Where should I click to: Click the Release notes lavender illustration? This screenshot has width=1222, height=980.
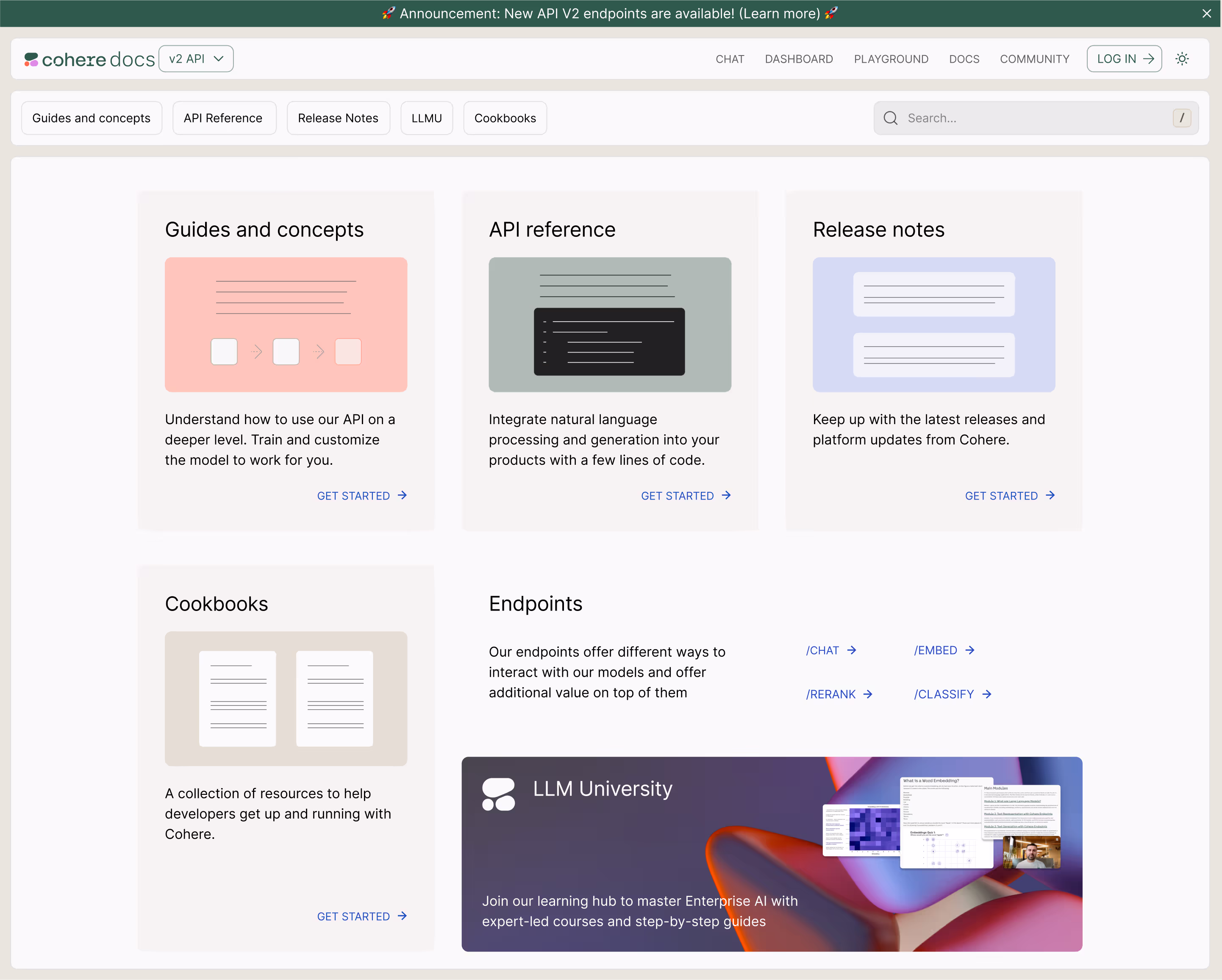pyautogui.click(x=933, y=325)
